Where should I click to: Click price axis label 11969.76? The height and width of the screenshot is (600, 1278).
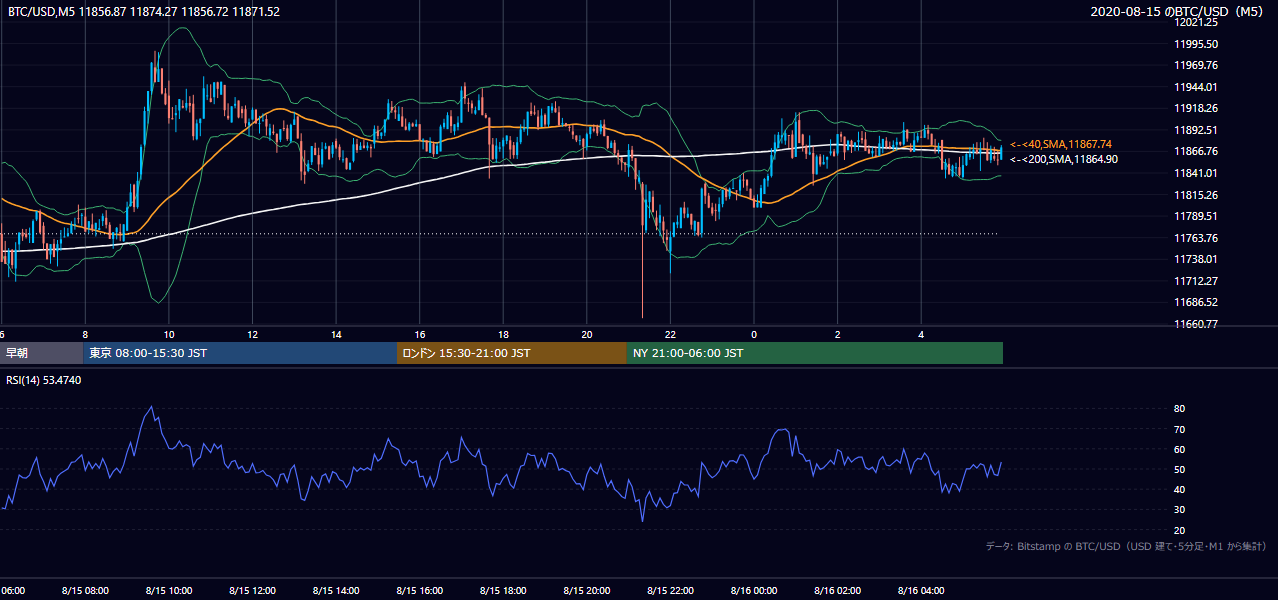1197,65
